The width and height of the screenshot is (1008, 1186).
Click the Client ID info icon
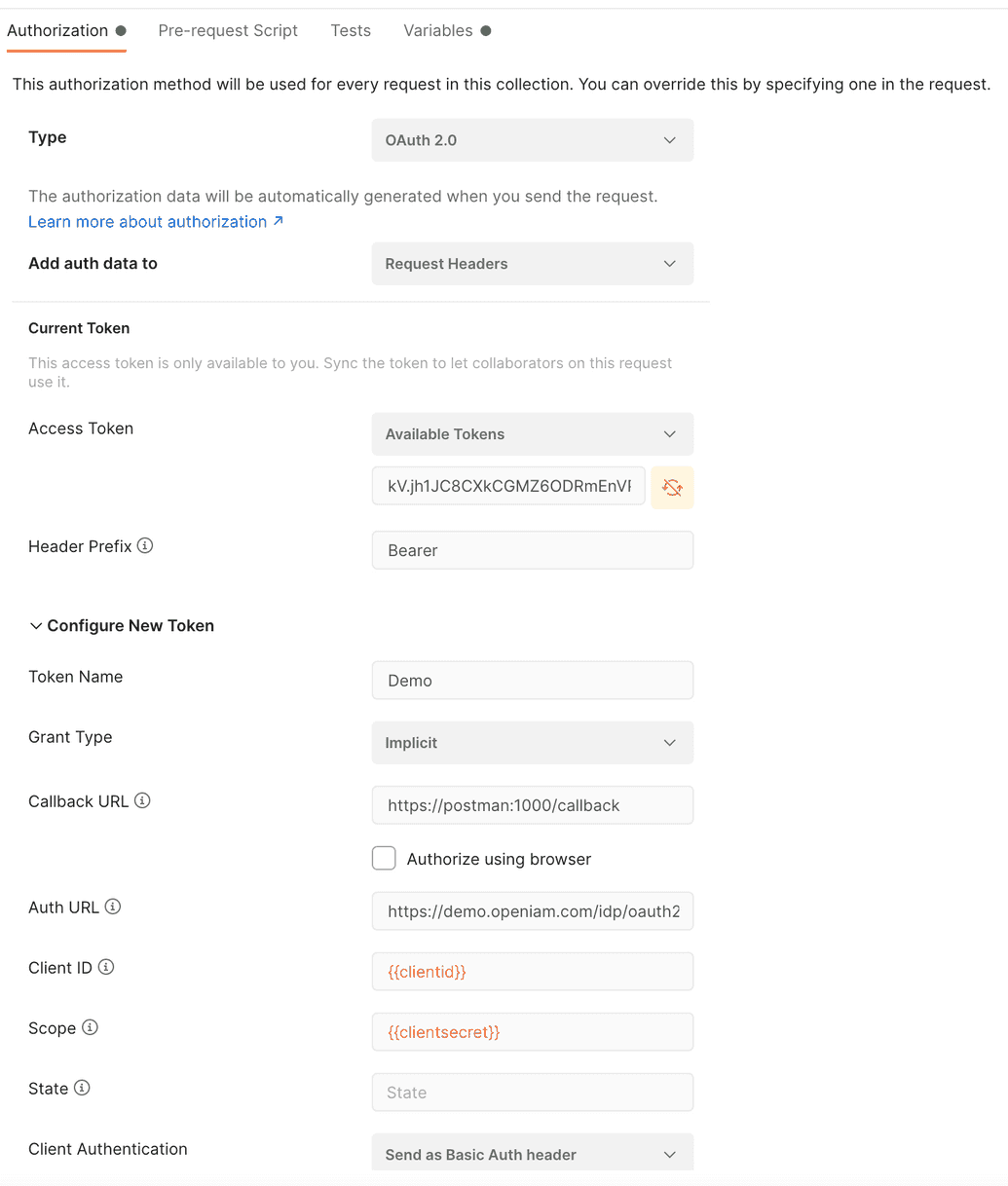click(107, 966)
